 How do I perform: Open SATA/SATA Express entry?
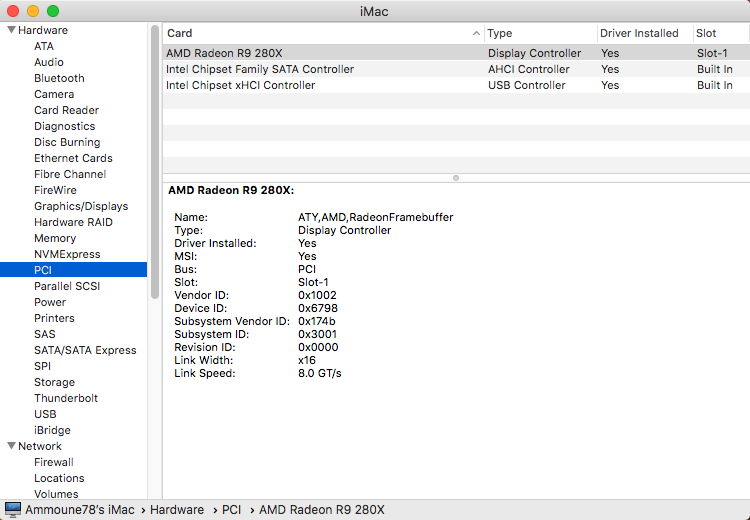tap(85, 350)
